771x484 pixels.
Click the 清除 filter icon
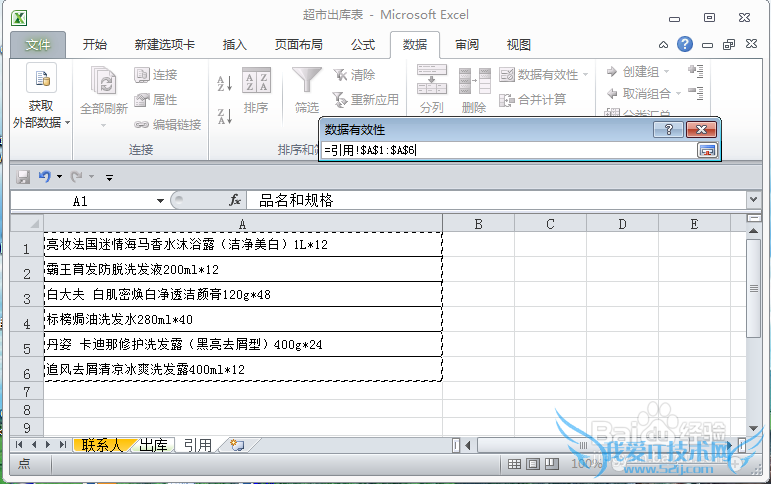coord(340,75)
